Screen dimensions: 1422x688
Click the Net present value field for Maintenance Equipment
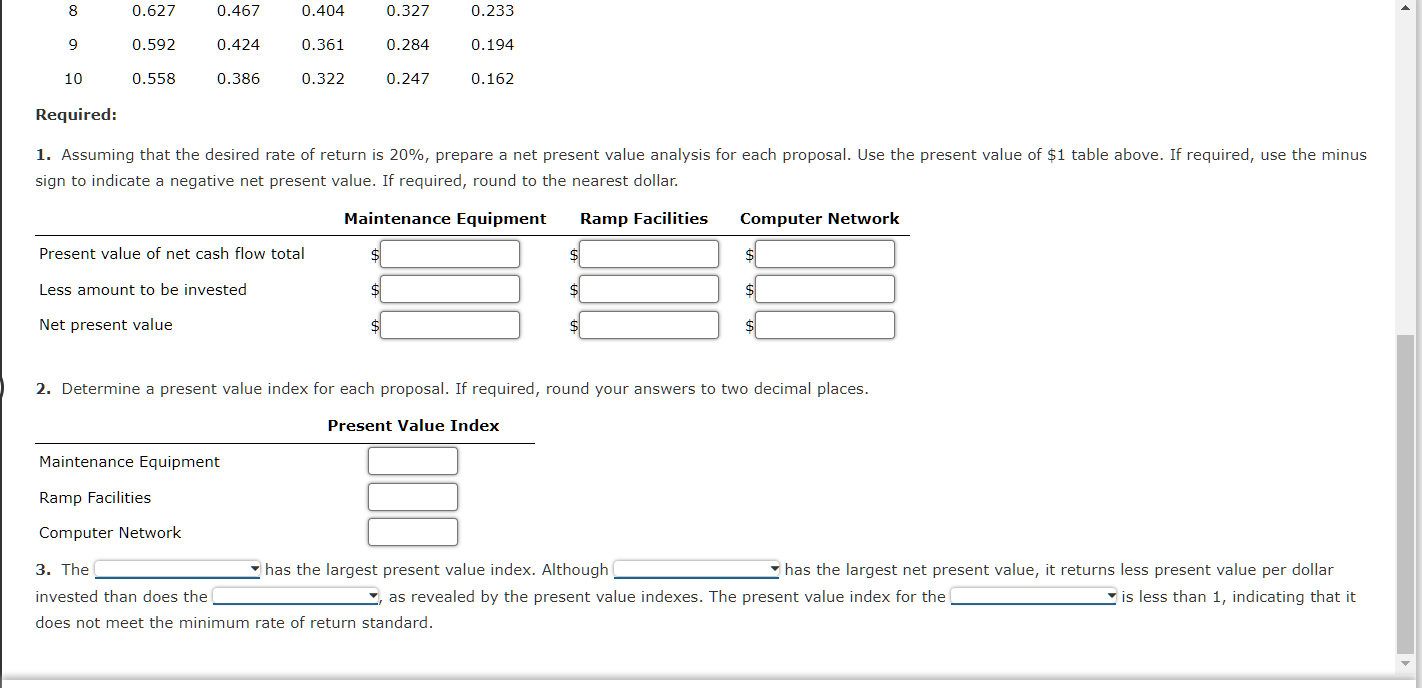coord(449,324)
